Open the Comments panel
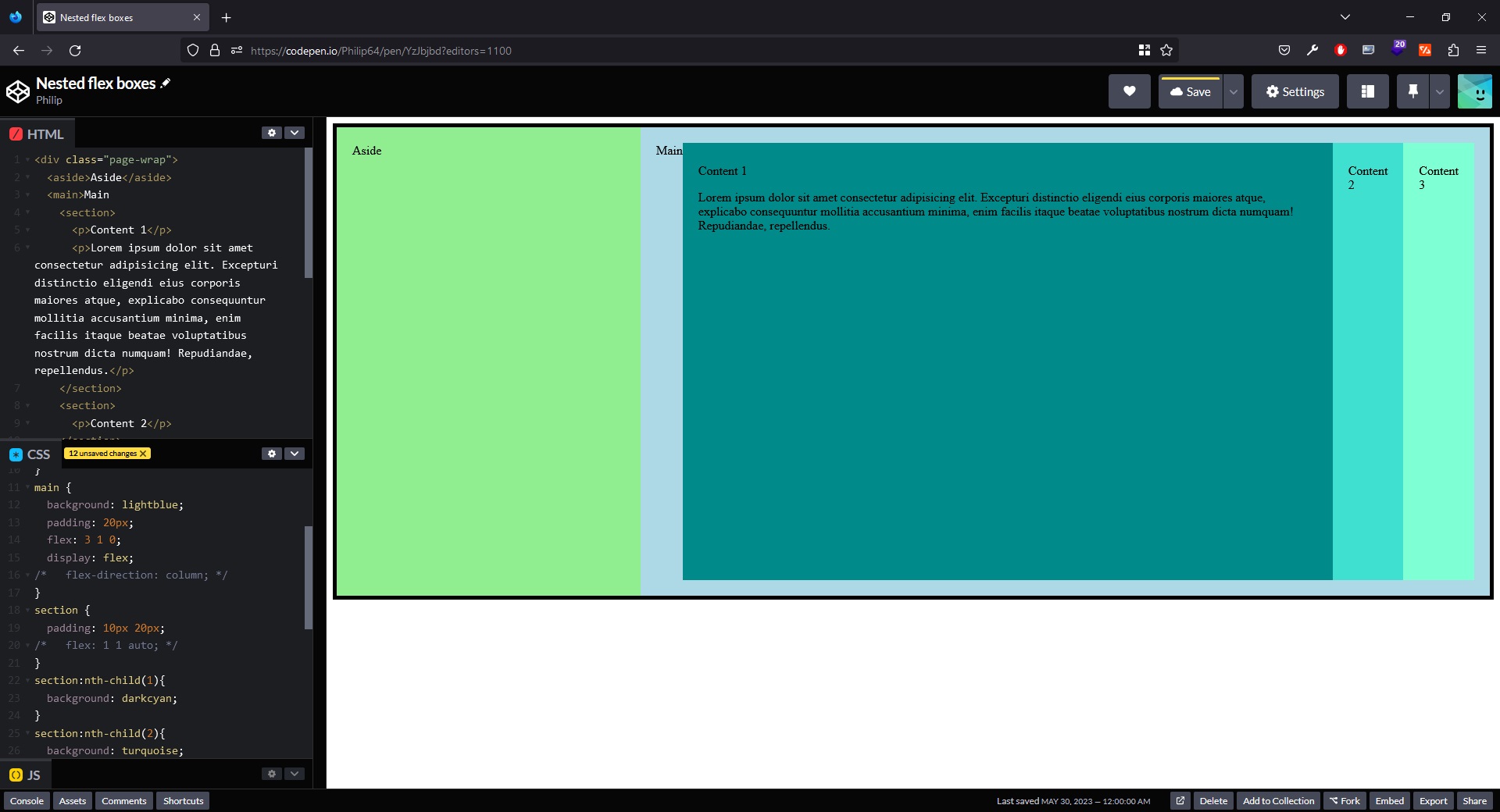This screenshot has height=812, width=1500. click(x=124, y=801)
